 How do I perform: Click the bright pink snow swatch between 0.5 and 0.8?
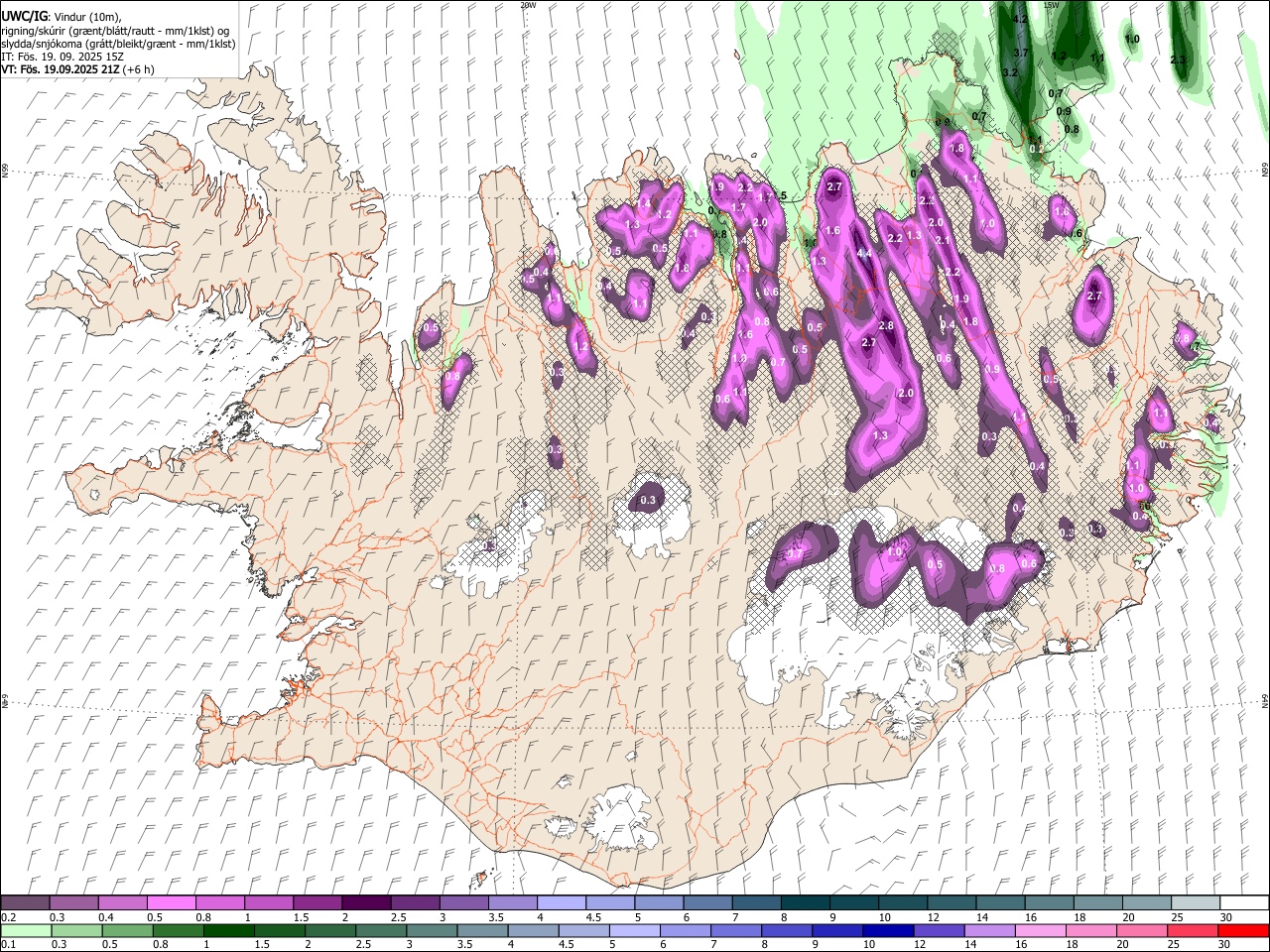pos(172,903)
